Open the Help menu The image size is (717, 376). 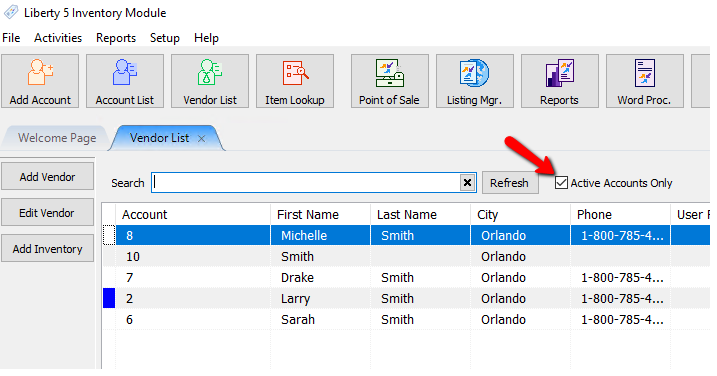pos(206,38)
